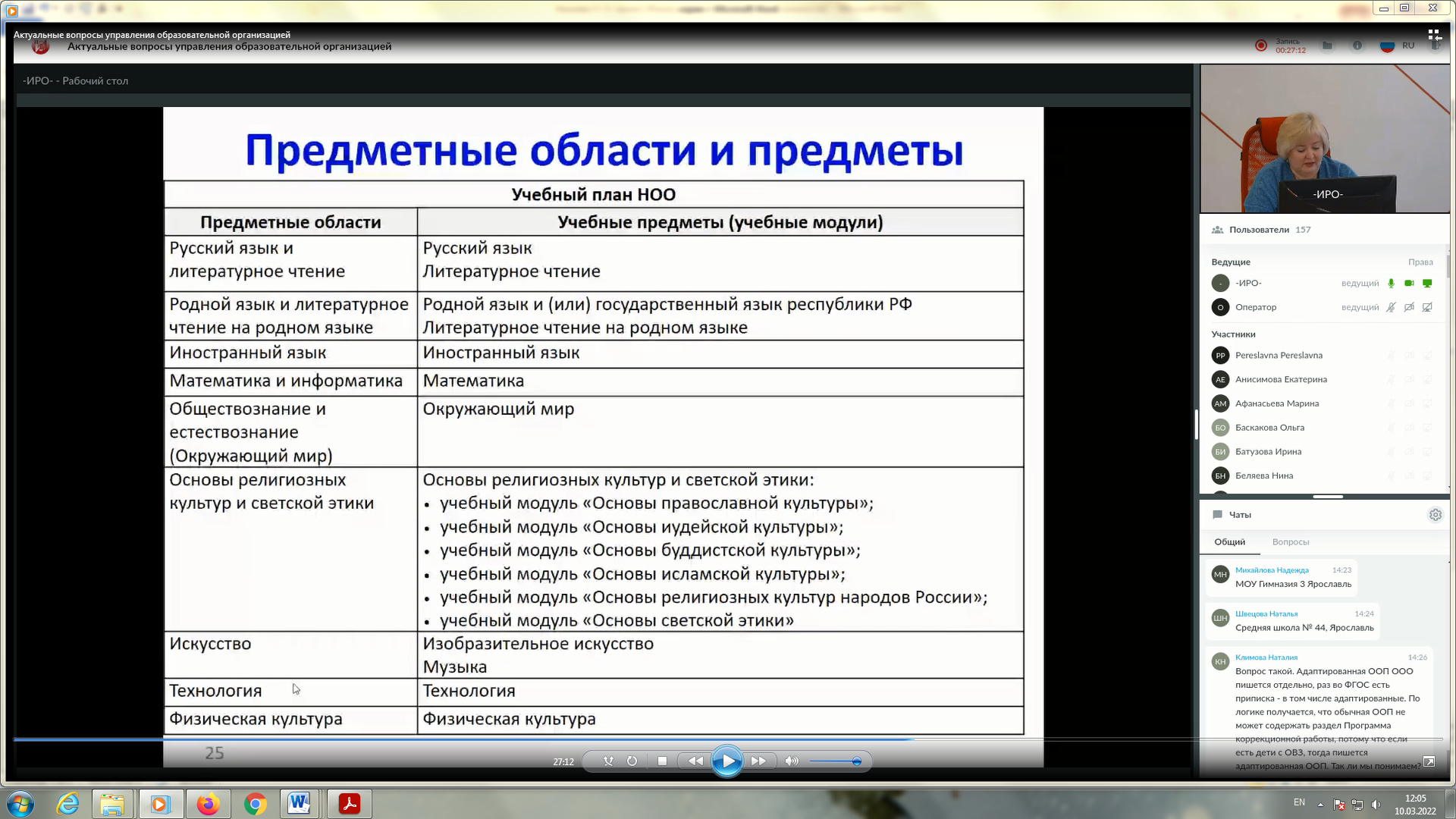Toggle the green camera icon for -ИРО-
This screenshot has width=1456, height=819.
[1409, 284]
